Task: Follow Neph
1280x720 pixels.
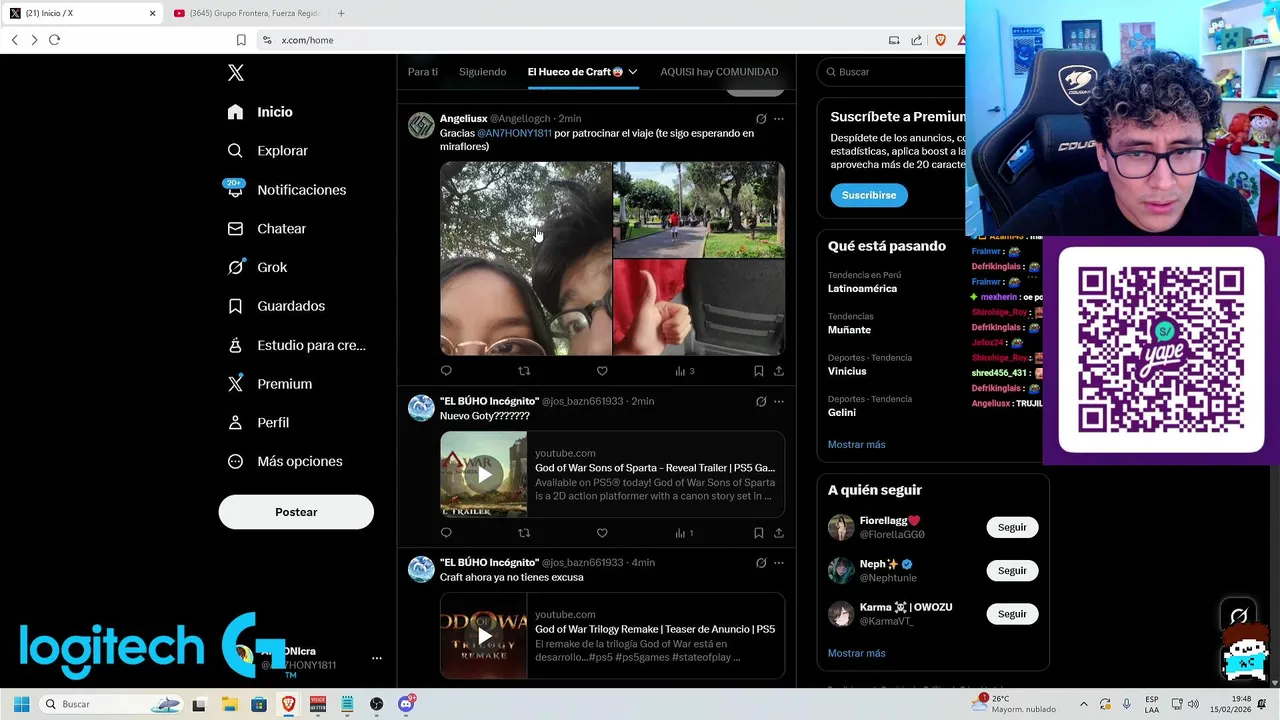Action: point(1012,570)
